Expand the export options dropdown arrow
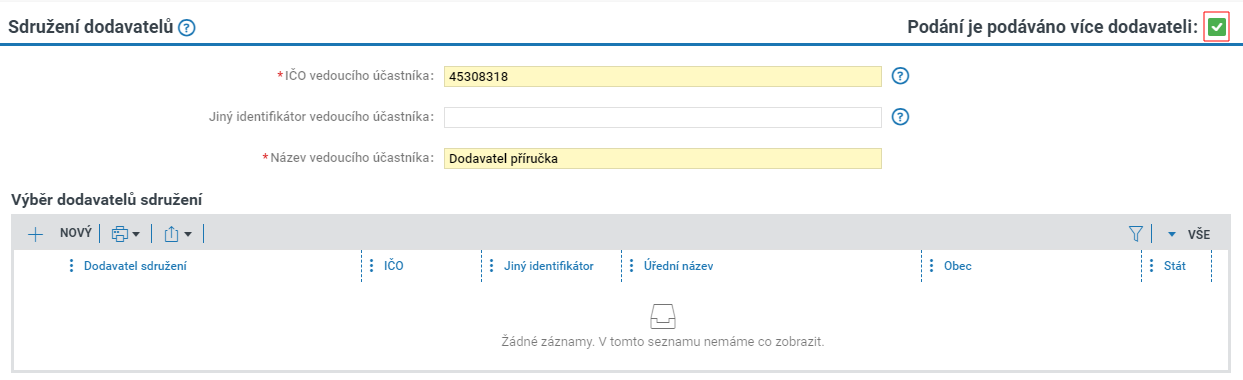 (x=187, y=234)
